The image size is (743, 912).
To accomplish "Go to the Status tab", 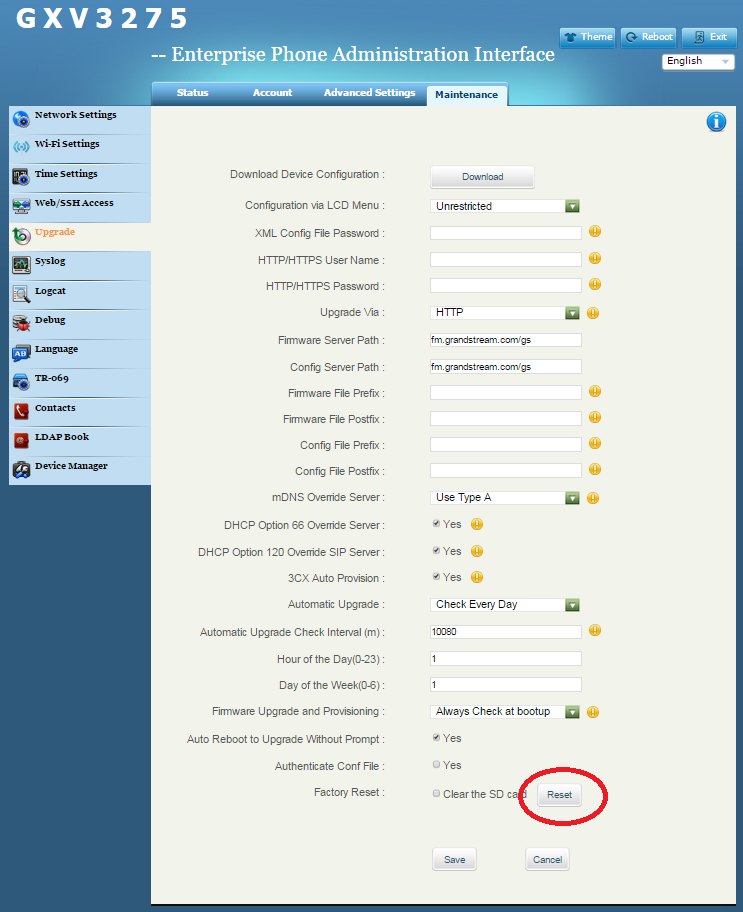I will click(x=193, y=94).
